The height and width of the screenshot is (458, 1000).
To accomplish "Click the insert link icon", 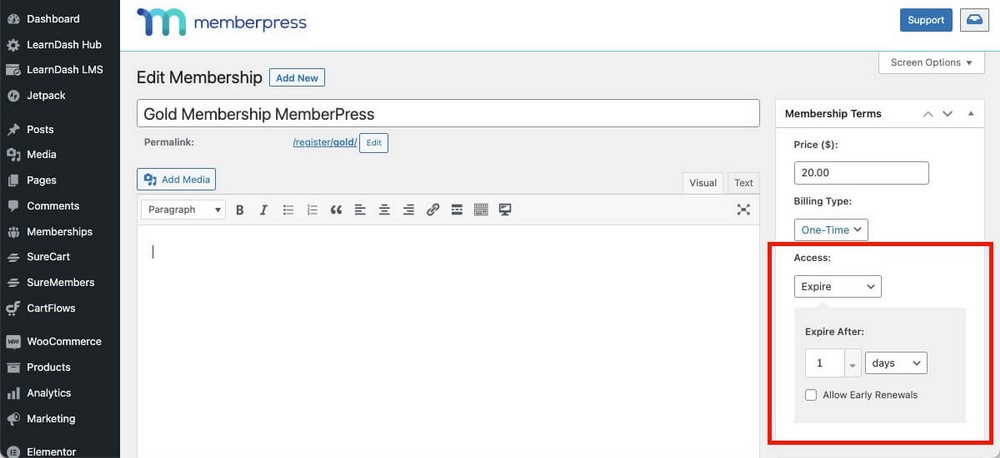I will (x=433, y=210).
